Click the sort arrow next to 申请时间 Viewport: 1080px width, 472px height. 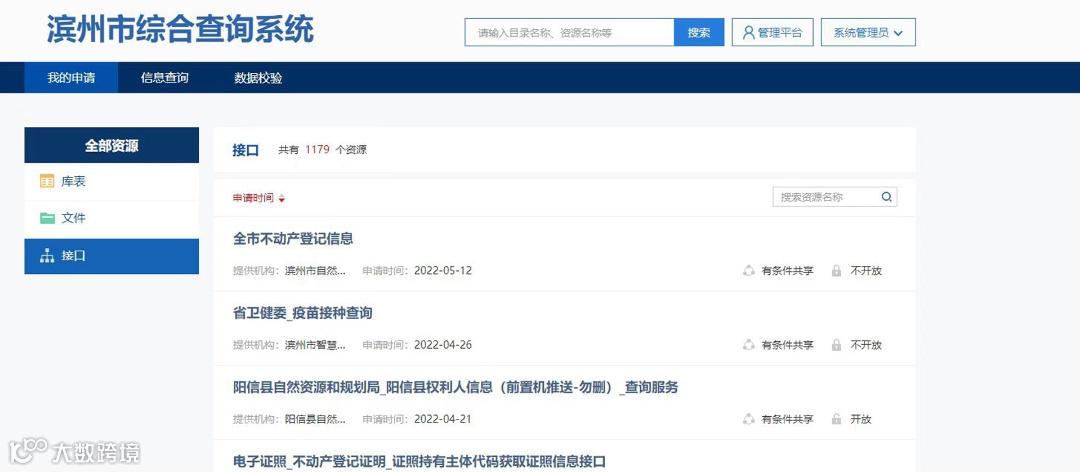(x=282, y=198)
